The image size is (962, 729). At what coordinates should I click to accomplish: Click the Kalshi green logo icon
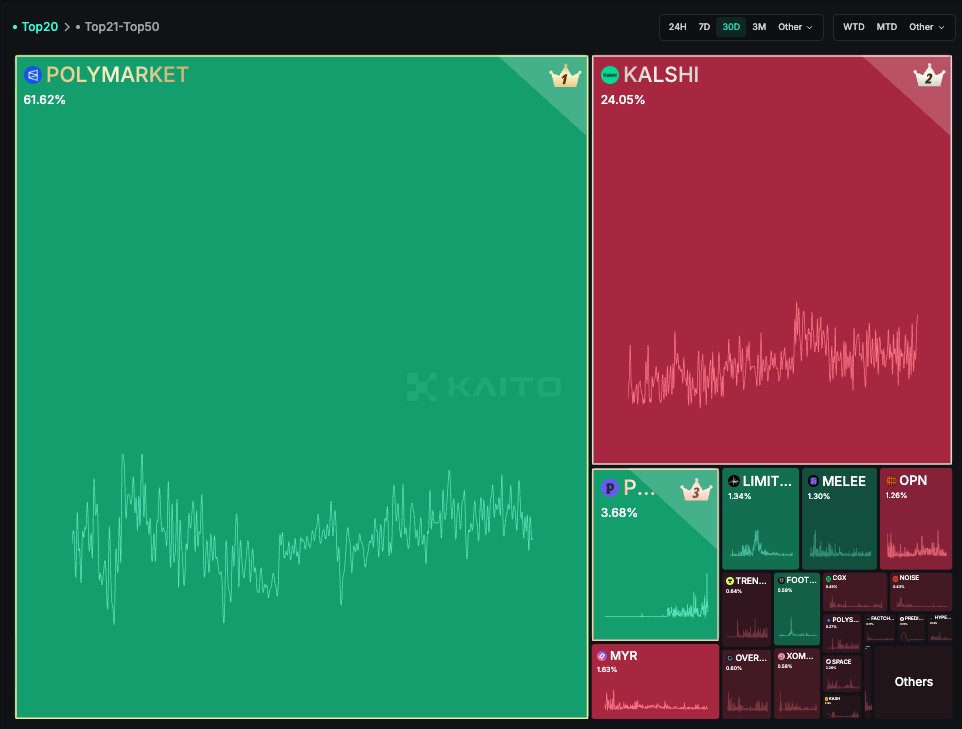(609, 75)
